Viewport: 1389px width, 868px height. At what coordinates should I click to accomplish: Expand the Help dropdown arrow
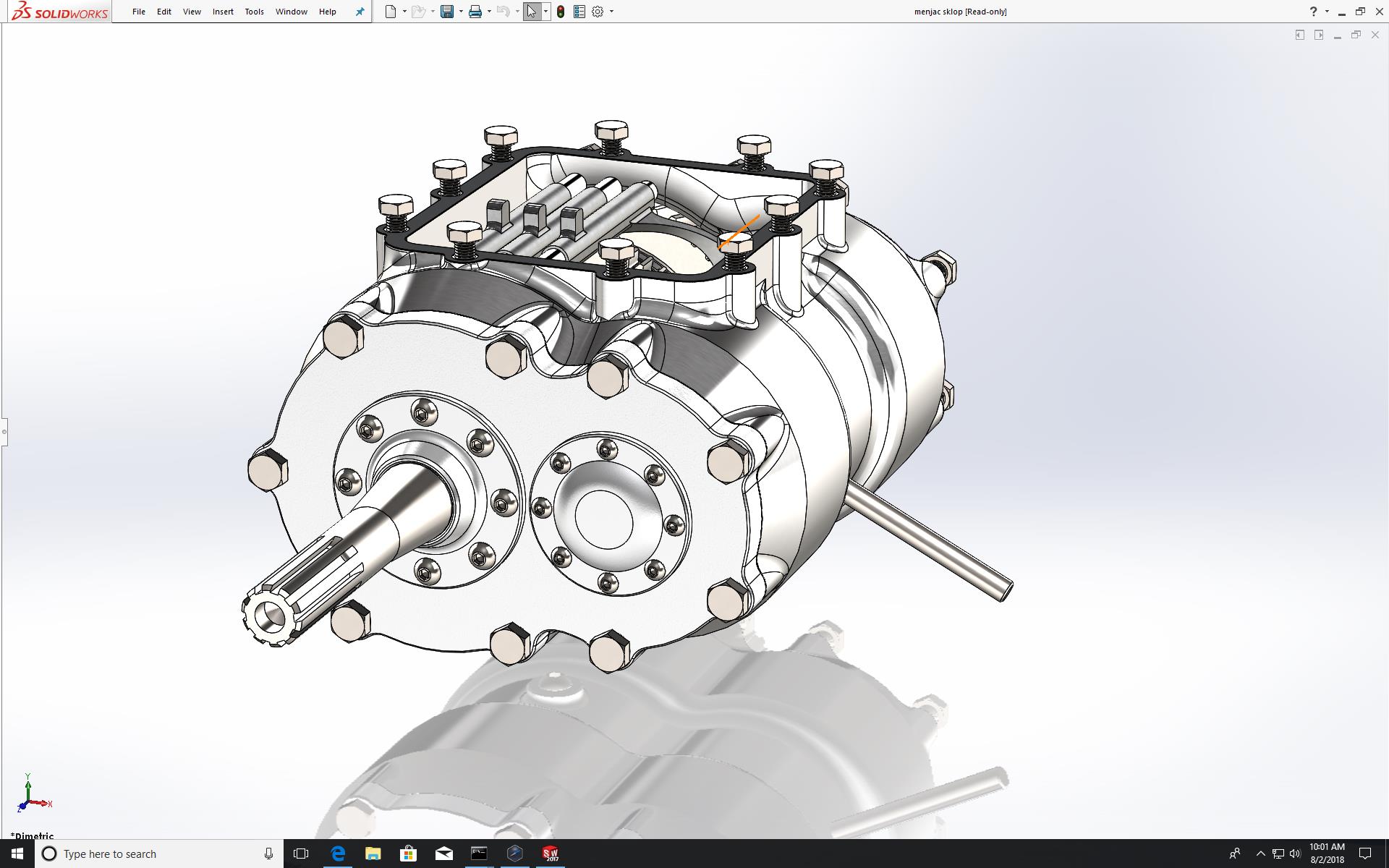coord(1327,12)
